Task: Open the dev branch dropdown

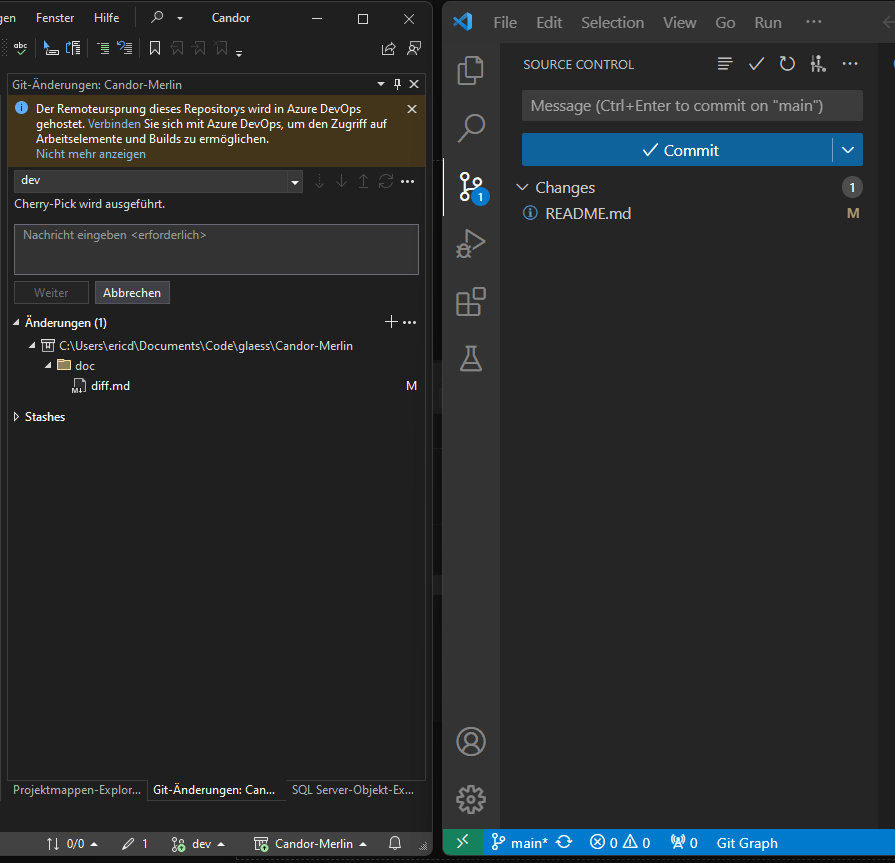Action: point(295,182)
